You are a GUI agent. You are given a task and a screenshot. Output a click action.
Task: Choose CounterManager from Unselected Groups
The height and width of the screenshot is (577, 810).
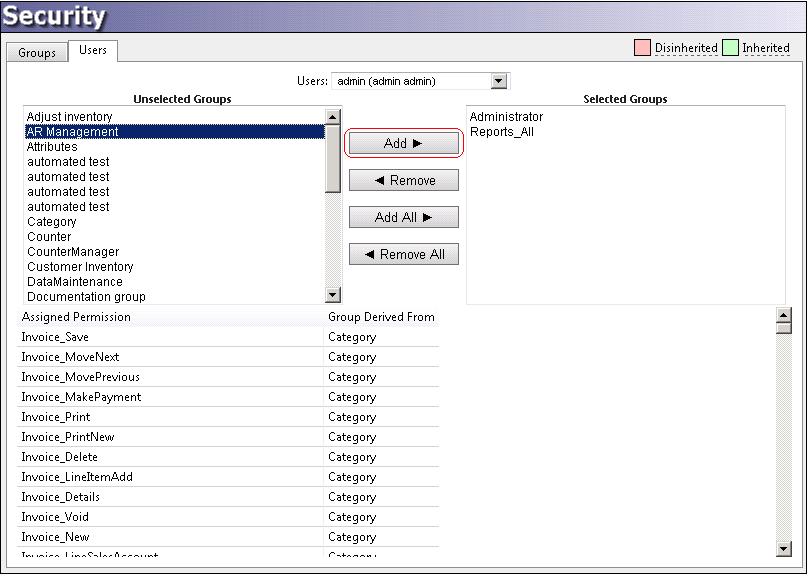pyautogui.click(x=73, y=252)
